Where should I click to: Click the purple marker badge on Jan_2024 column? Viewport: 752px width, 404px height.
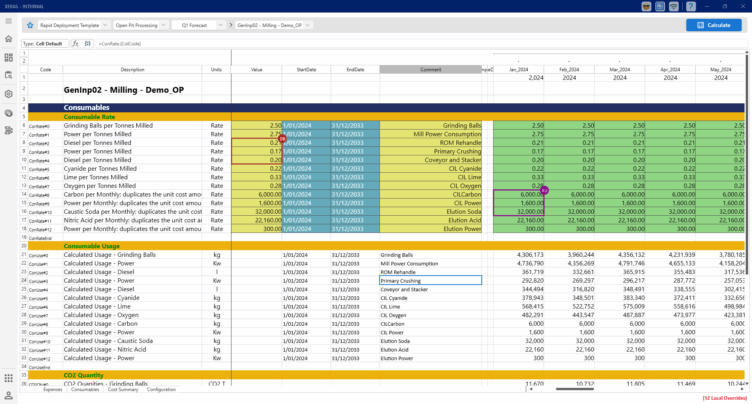[544, 190]
